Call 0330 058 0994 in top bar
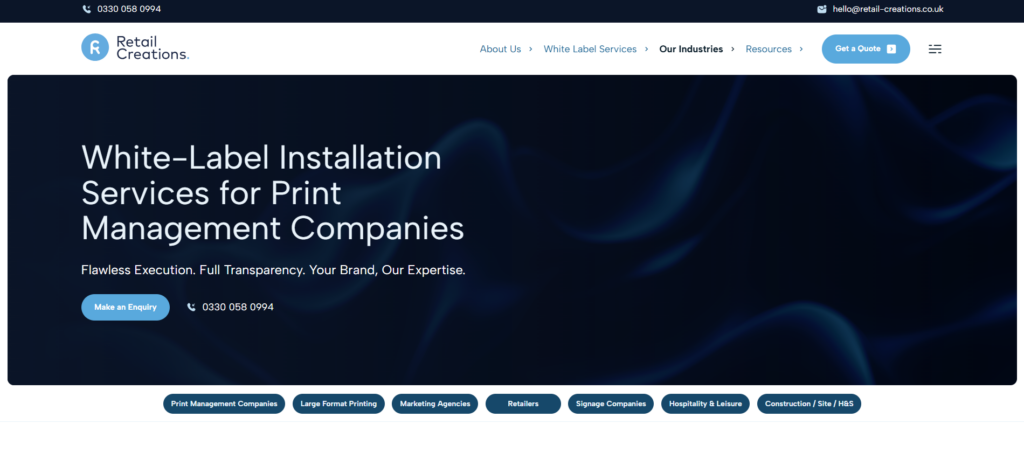Screen dimensions: 1024x466 129,9
